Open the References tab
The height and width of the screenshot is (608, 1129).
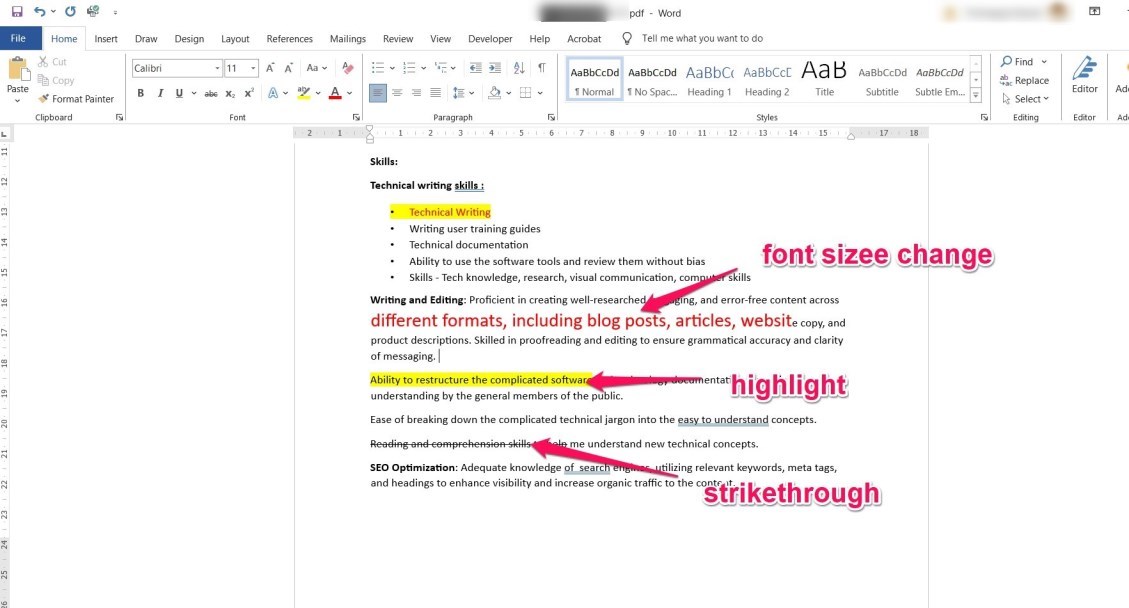(289, 39)
